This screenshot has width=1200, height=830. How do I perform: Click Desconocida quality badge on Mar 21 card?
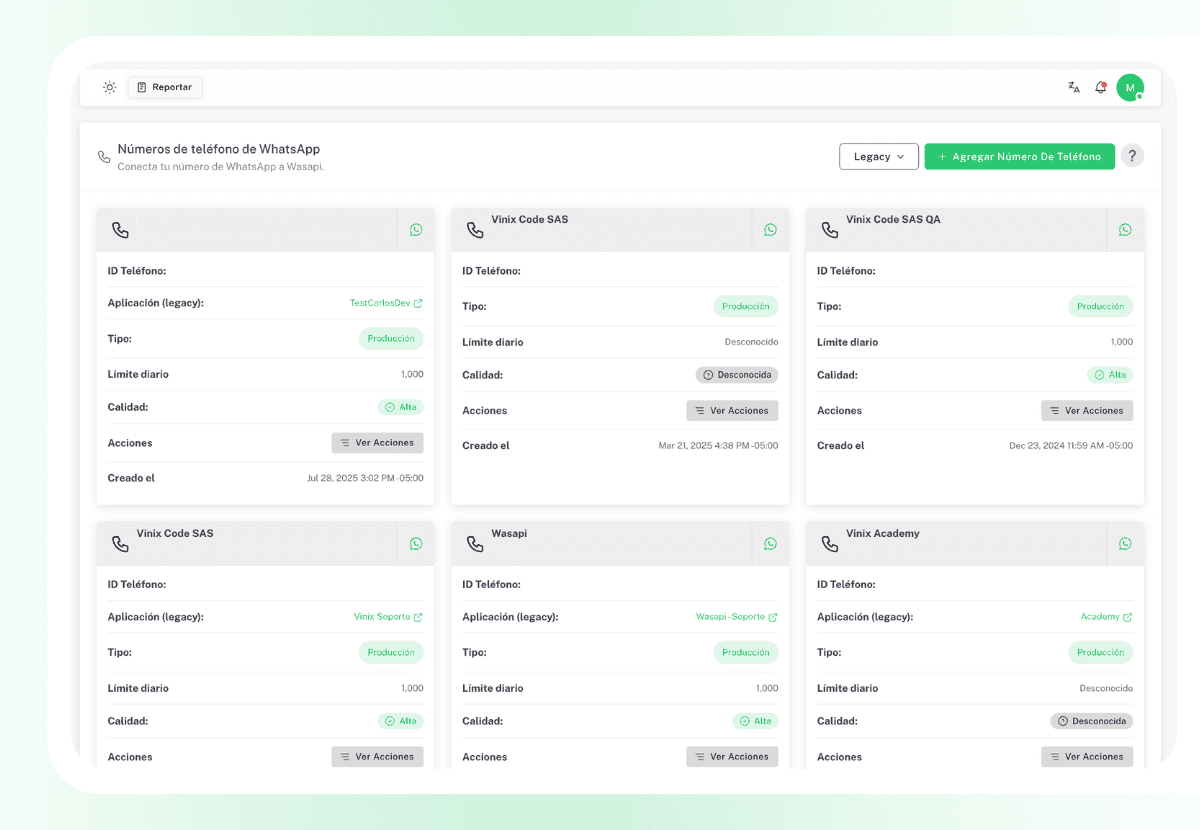[x=737, y=375]
